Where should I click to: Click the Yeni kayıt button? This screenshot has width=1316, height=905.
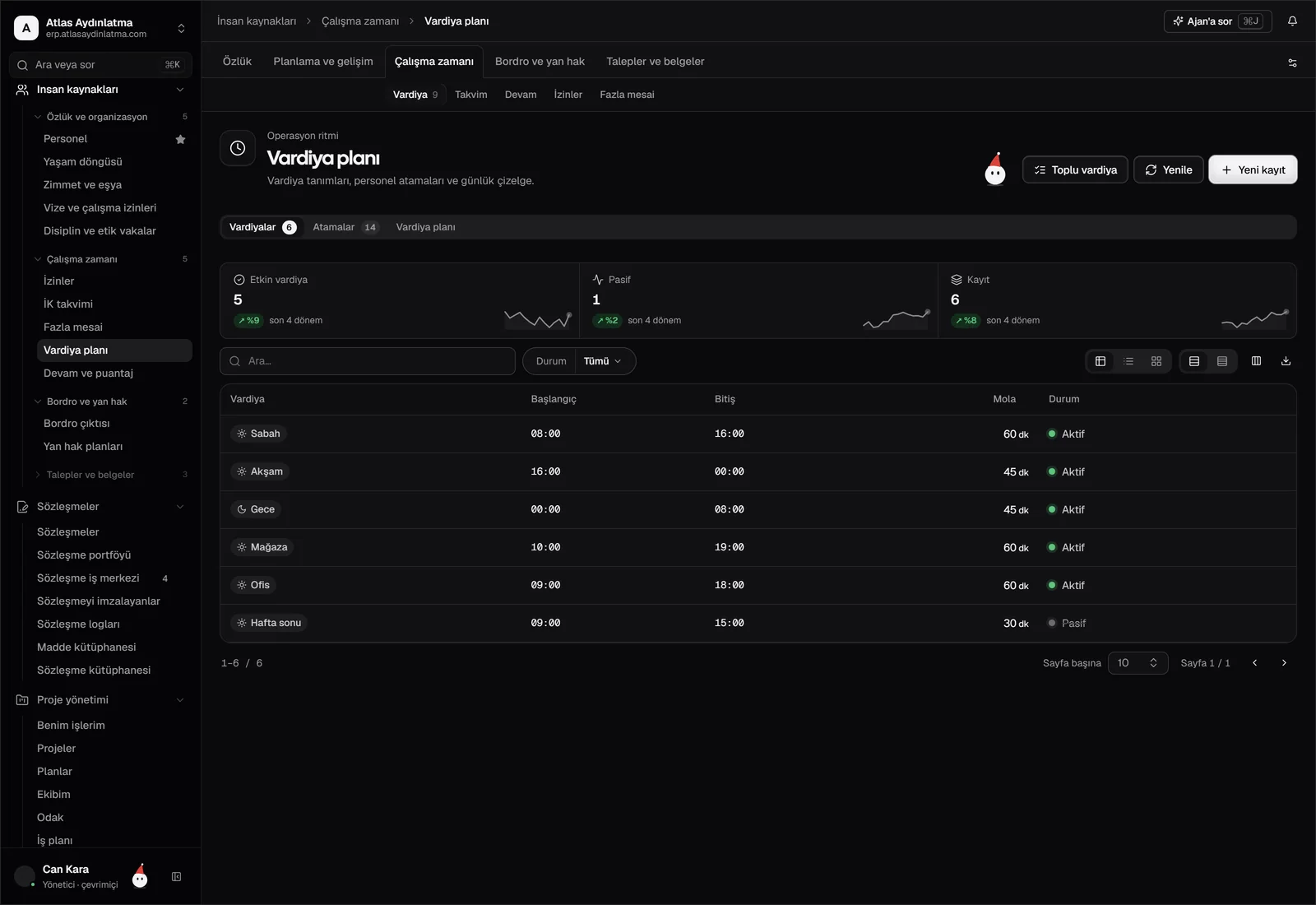(x=1253, y=169)
